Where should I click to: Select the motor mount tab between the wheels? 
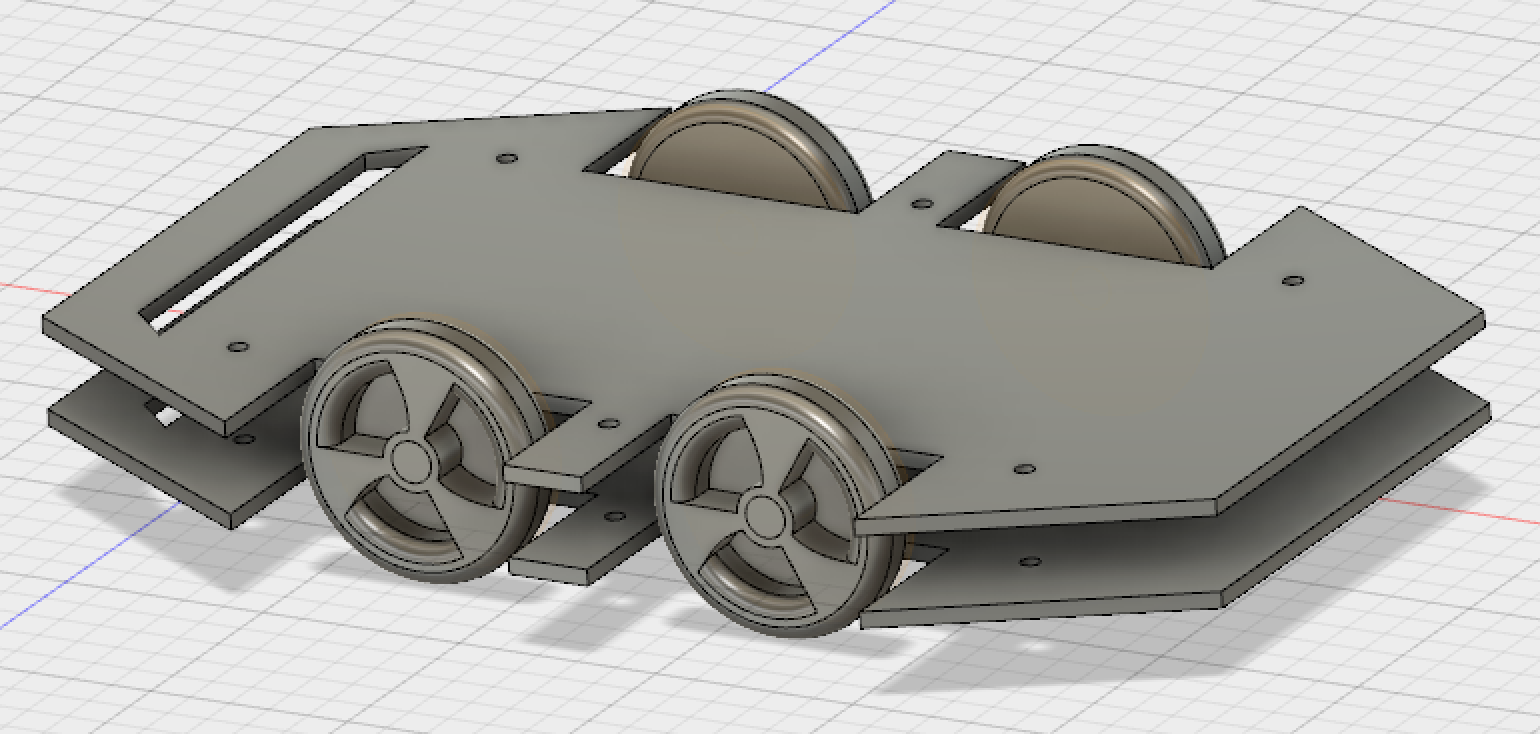point(545,470)
